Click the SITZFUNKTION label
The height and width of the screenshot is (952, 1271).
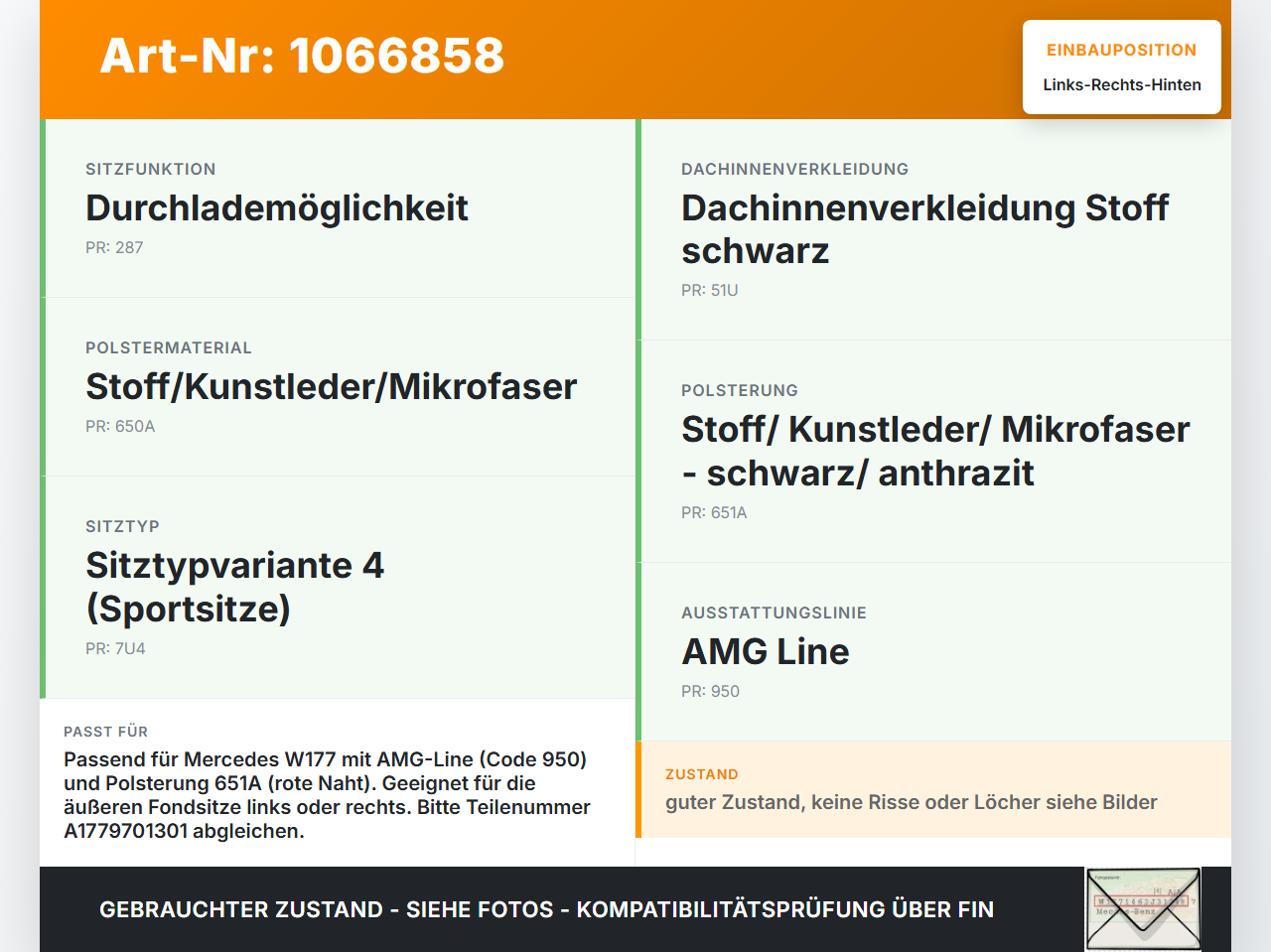tap(151, 170)
